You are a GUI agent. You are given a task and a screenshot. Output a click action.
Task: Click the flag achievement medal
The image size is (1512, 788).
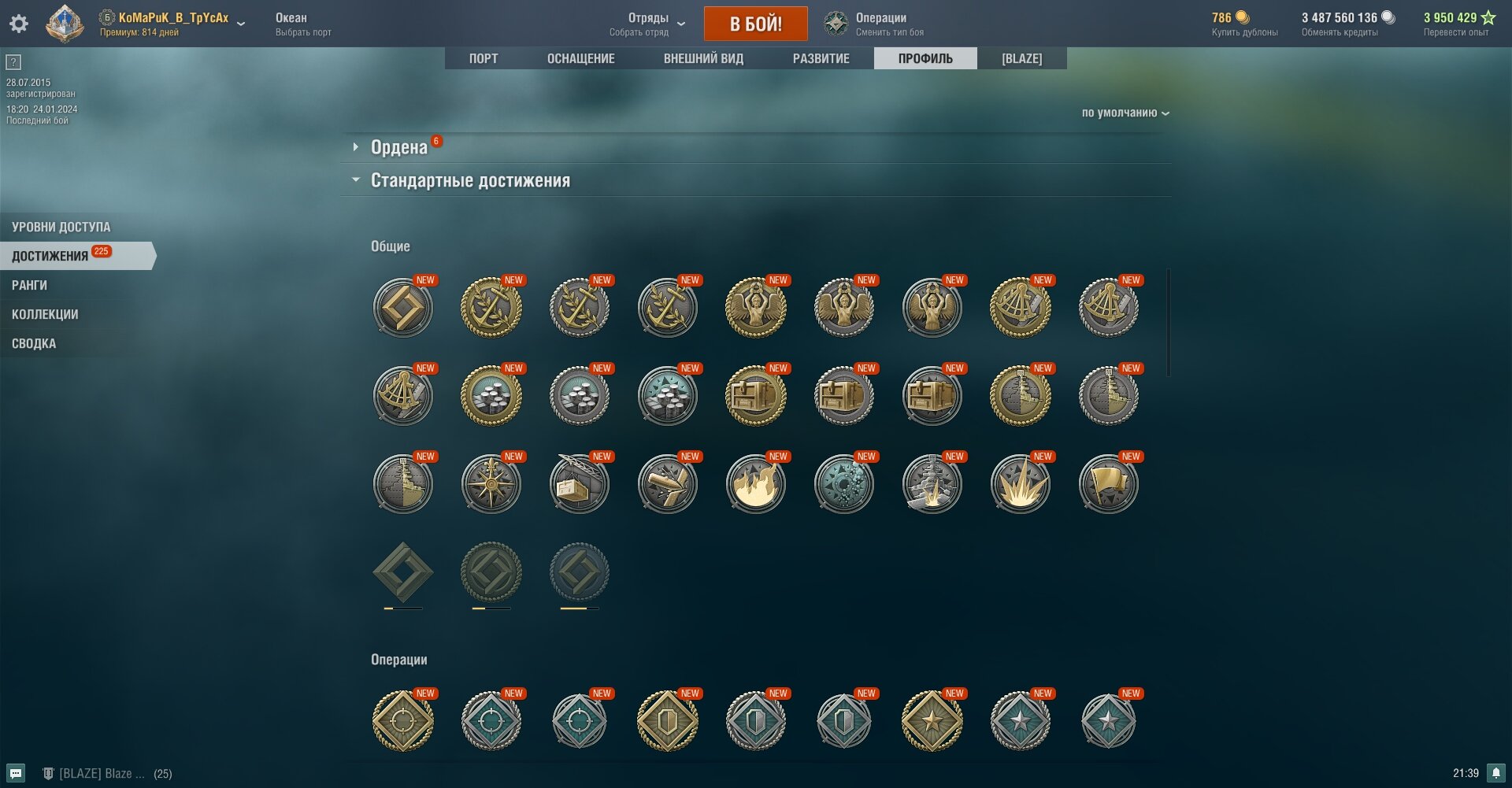(1109, 484)
